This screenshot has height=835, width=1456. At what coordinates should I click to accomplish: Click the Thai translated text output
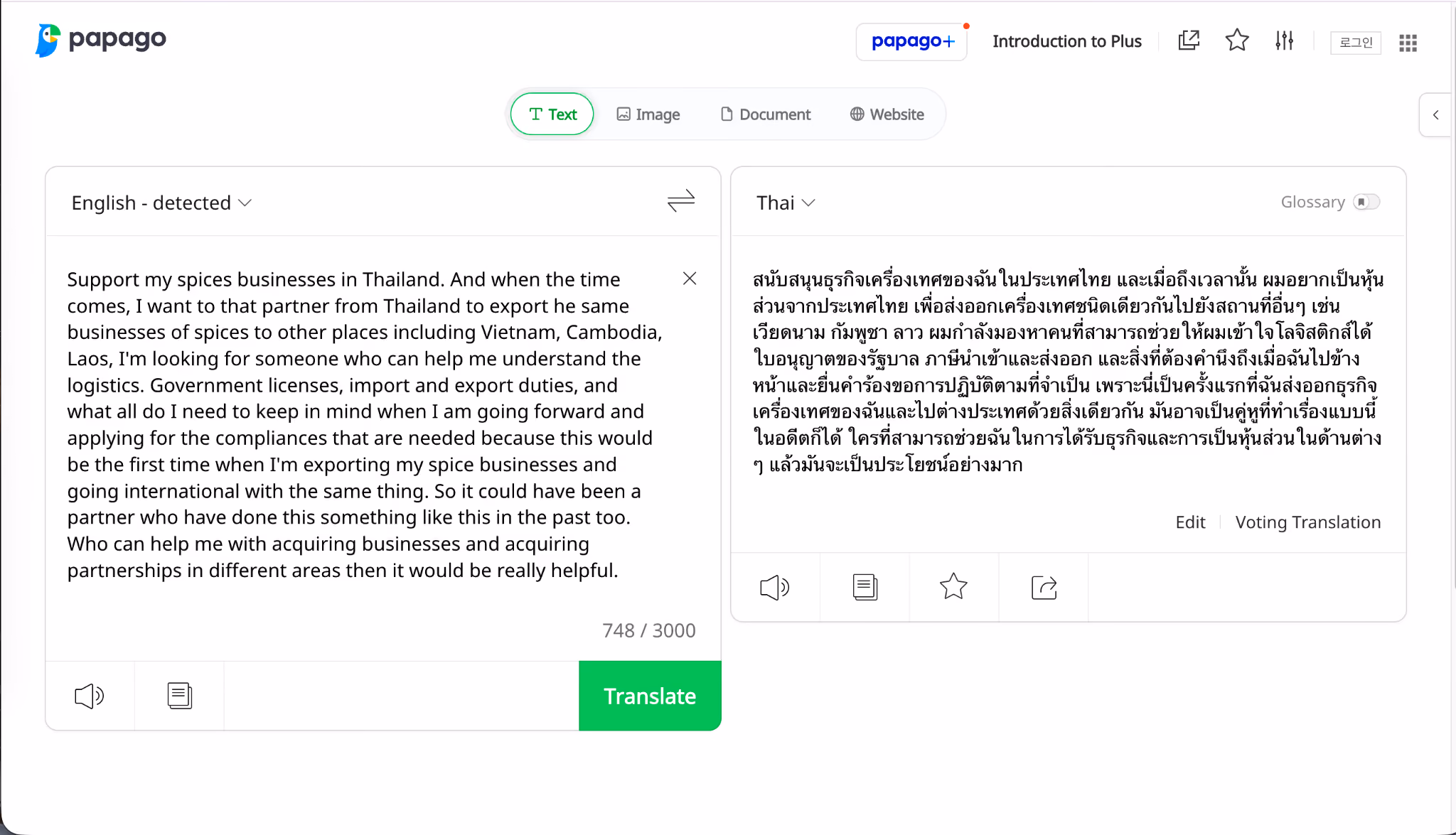tap(1068, 372)
